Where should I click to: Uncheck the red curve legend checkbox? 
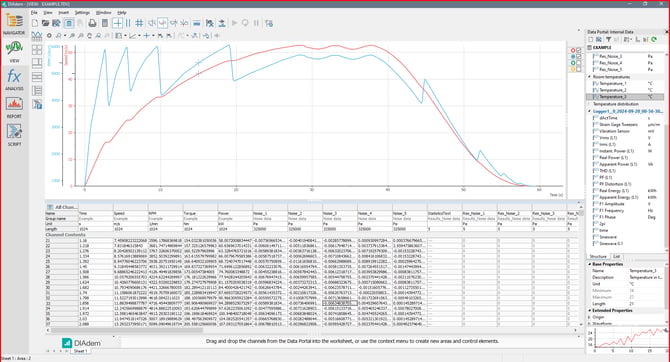coord(579,50)
